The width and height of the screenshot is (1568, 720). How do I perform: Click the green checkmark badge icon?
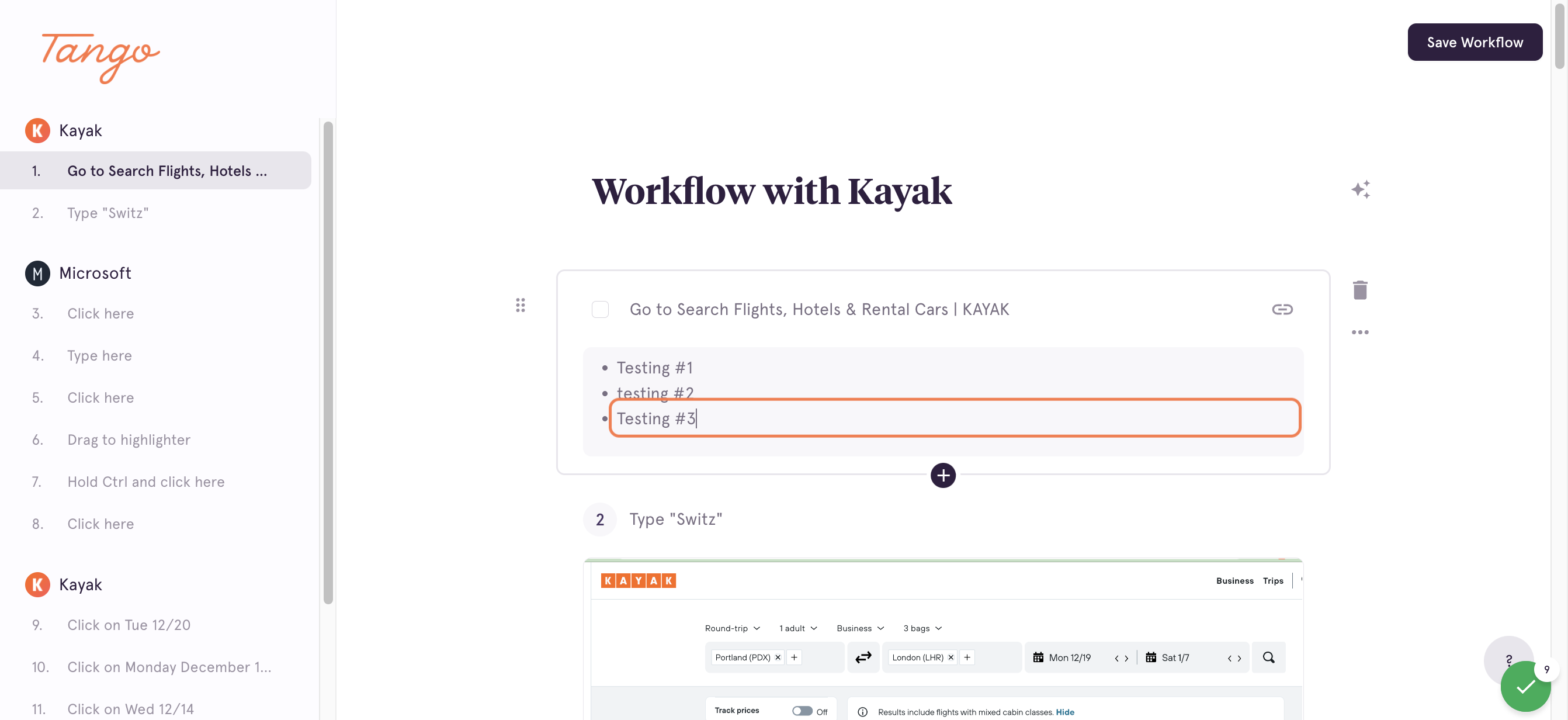pos(1525,687)
